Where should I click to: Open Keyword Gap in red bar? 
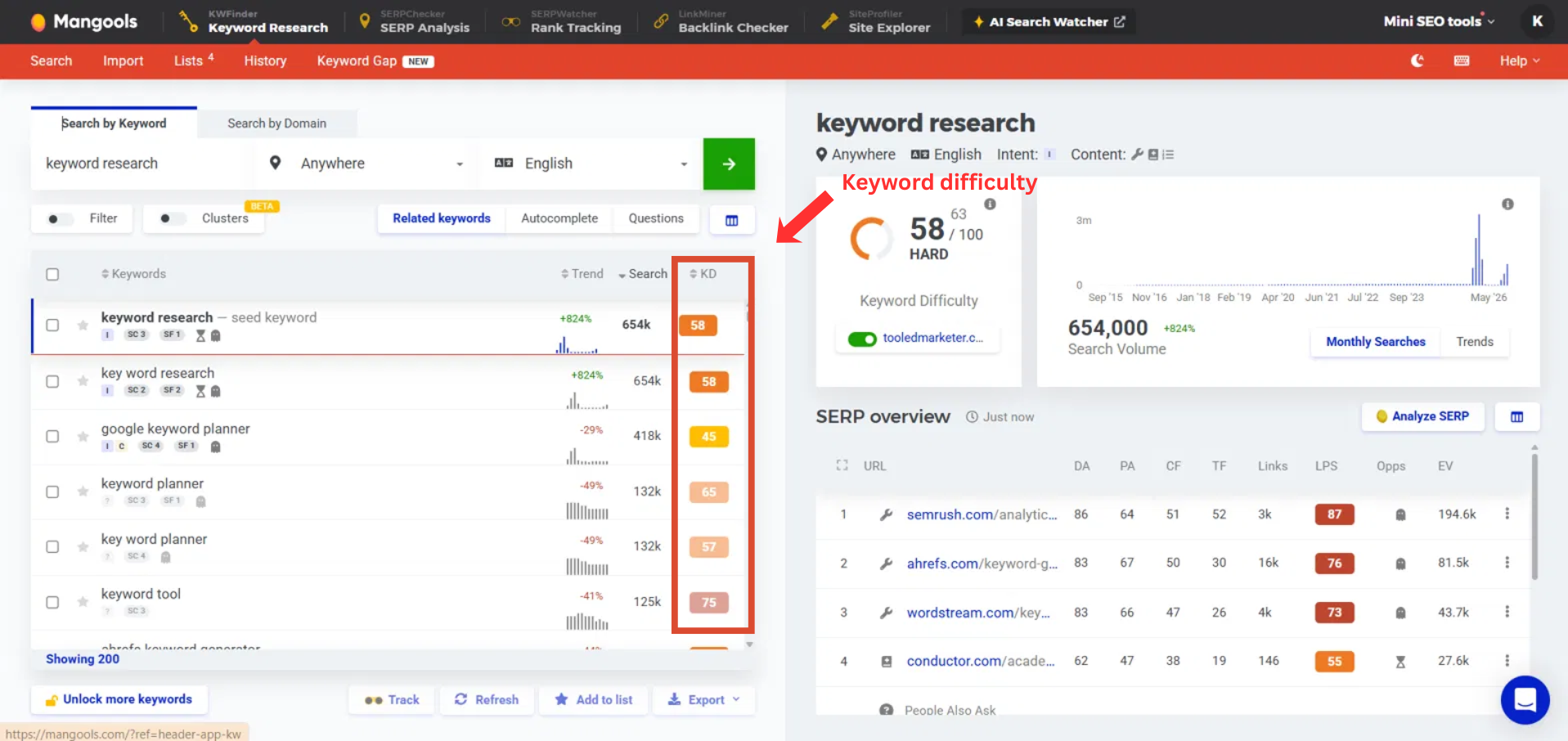click(x=375, y=61)
